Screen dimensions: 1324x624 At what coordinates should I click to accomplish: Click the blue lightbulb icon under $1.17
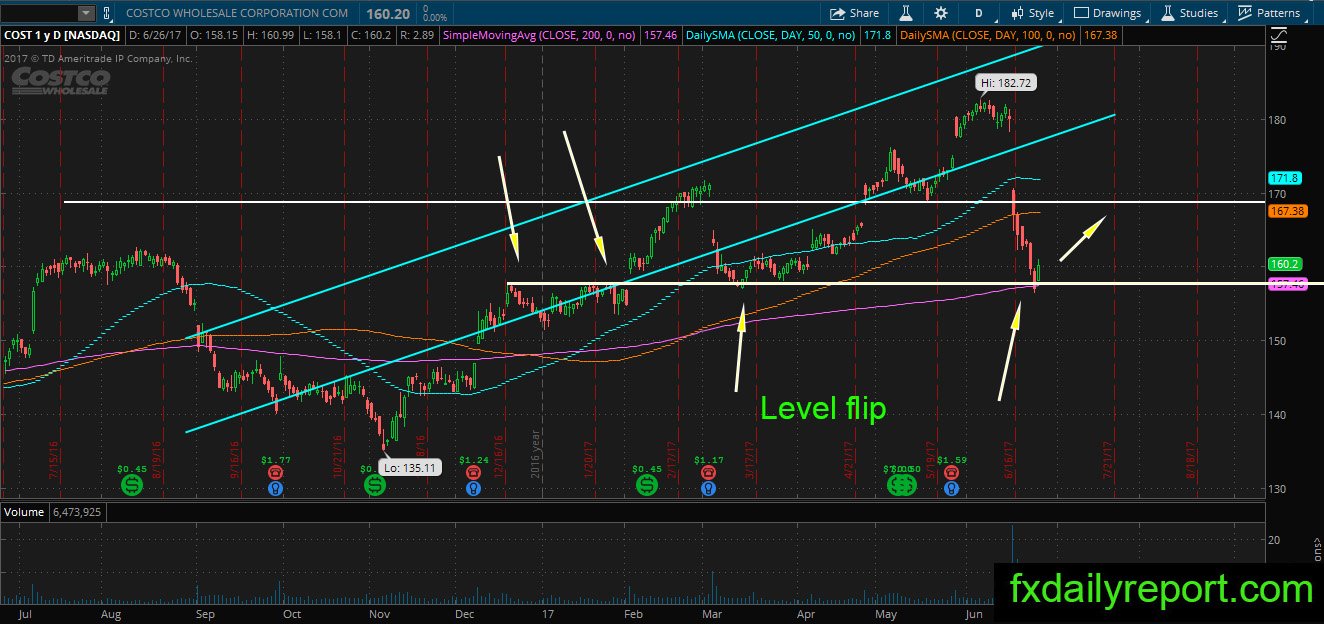point(708,488)
